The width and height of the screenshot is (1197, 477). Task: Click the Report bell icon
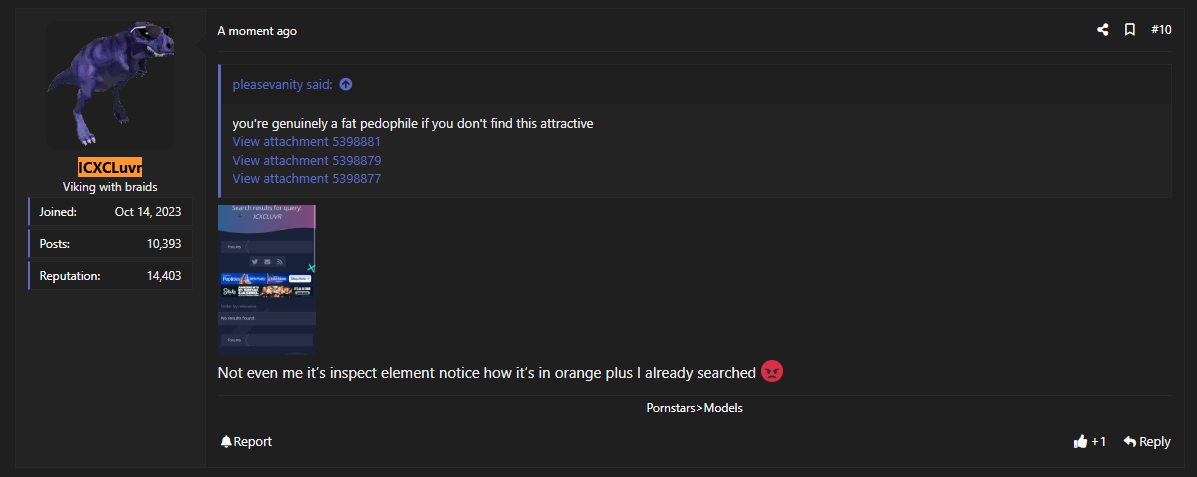point(226,441)
